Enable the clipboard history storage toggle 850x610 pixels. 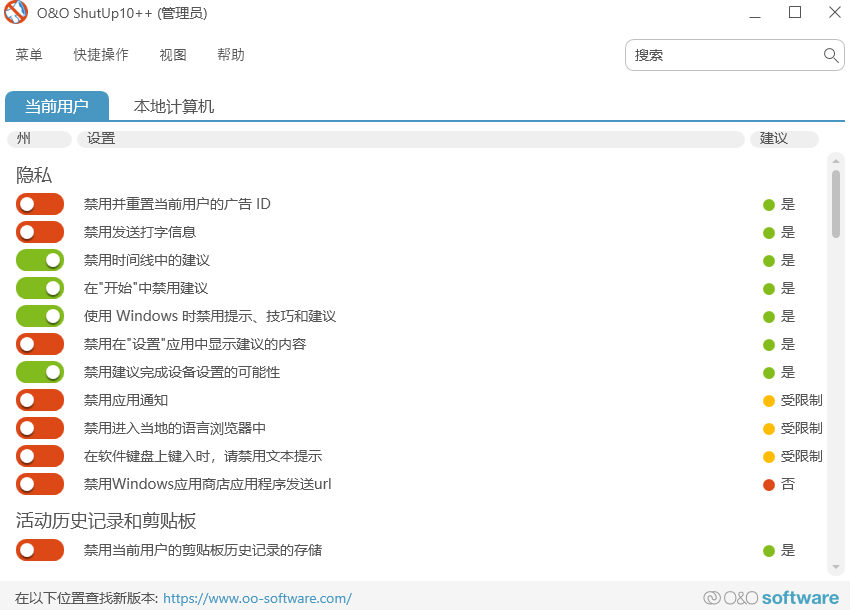tap(39, 550)
